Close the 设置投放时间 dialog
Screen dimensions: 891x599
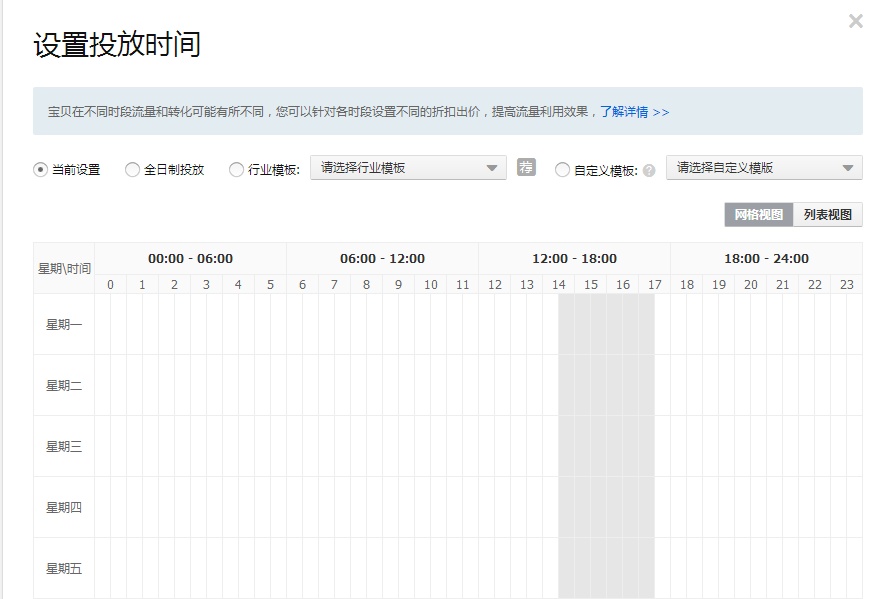(856, 20)
